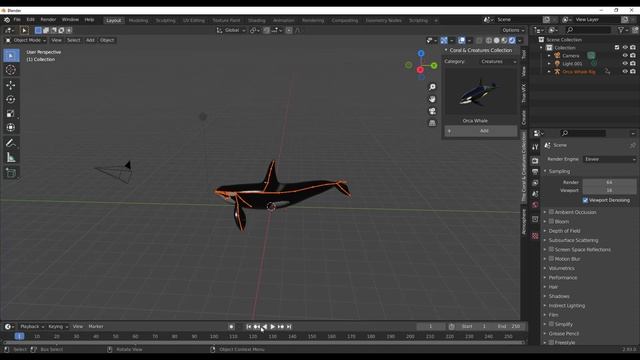640x360 pixels.
Task: Expand the Orca Whale Rig tree item
Action: point(549,71)
